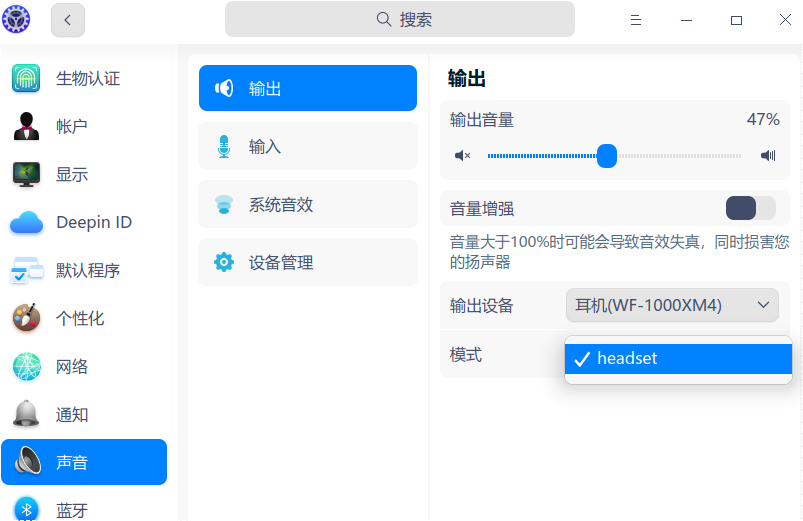This screenshot has width=803, height=521.
Task: Close the Control Center window
Action: click(x=785, y=19)
